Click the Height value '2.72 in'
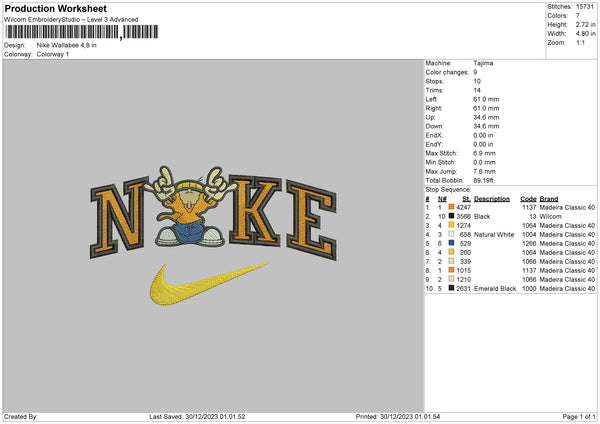The width and height of the screenshot is (600, 424). (585, 24)
